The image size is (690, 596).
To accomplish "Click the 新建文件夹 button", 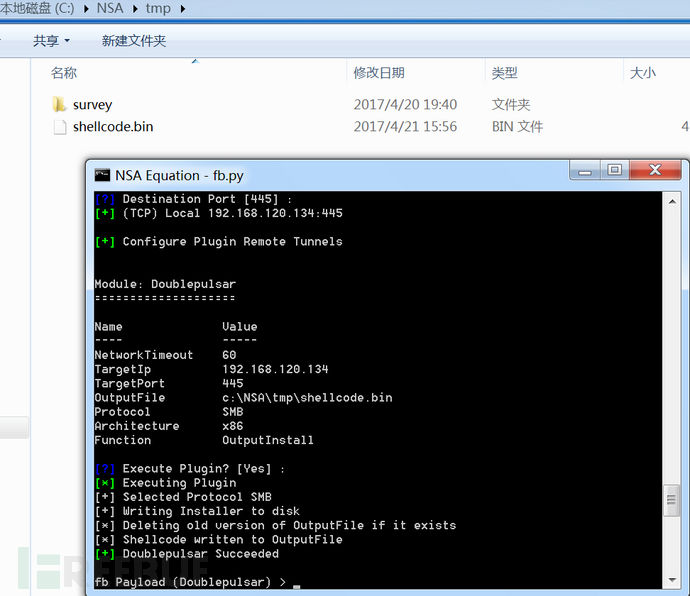I will coord(134,41).
